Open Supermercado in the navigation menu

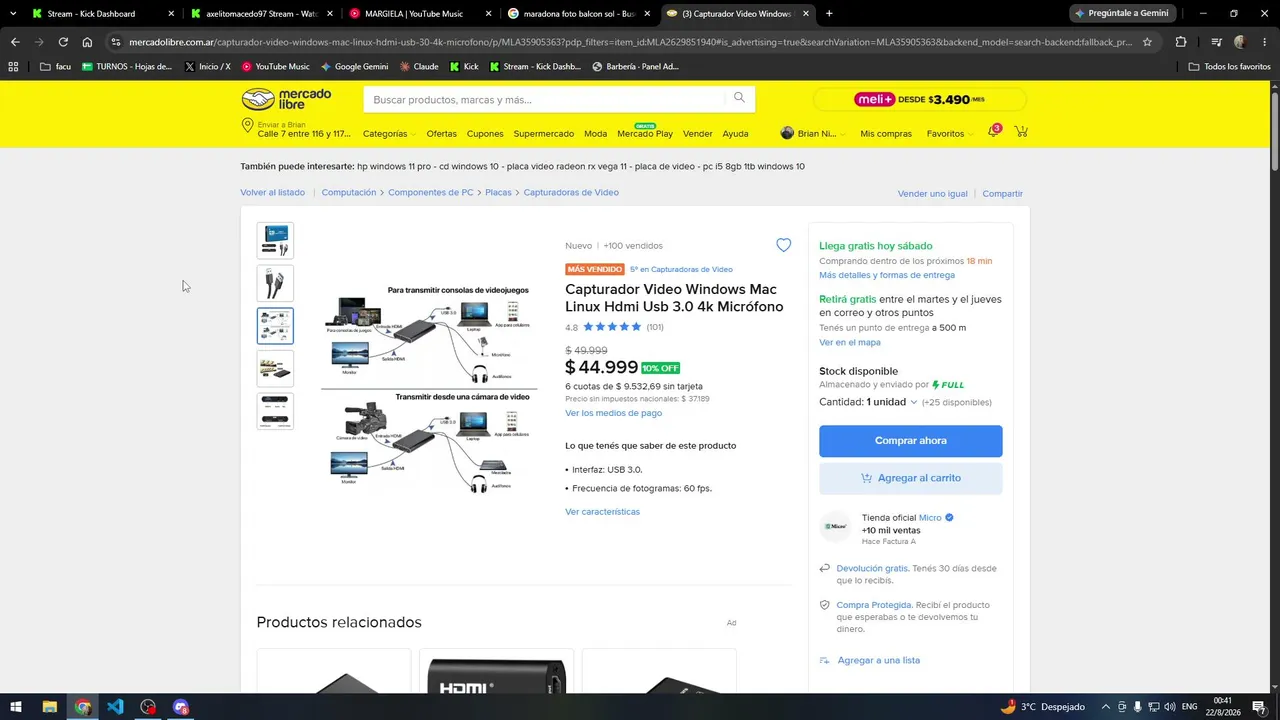point(544,133)
